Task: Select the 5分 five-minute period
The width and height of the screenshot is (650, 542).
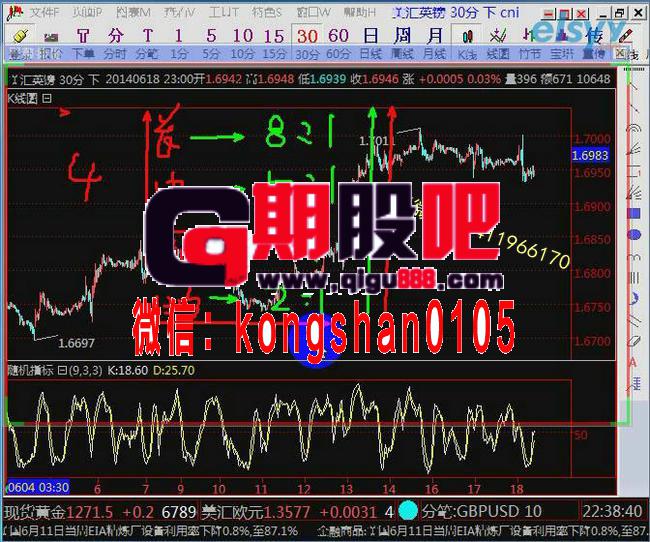Action: (211, 44)
